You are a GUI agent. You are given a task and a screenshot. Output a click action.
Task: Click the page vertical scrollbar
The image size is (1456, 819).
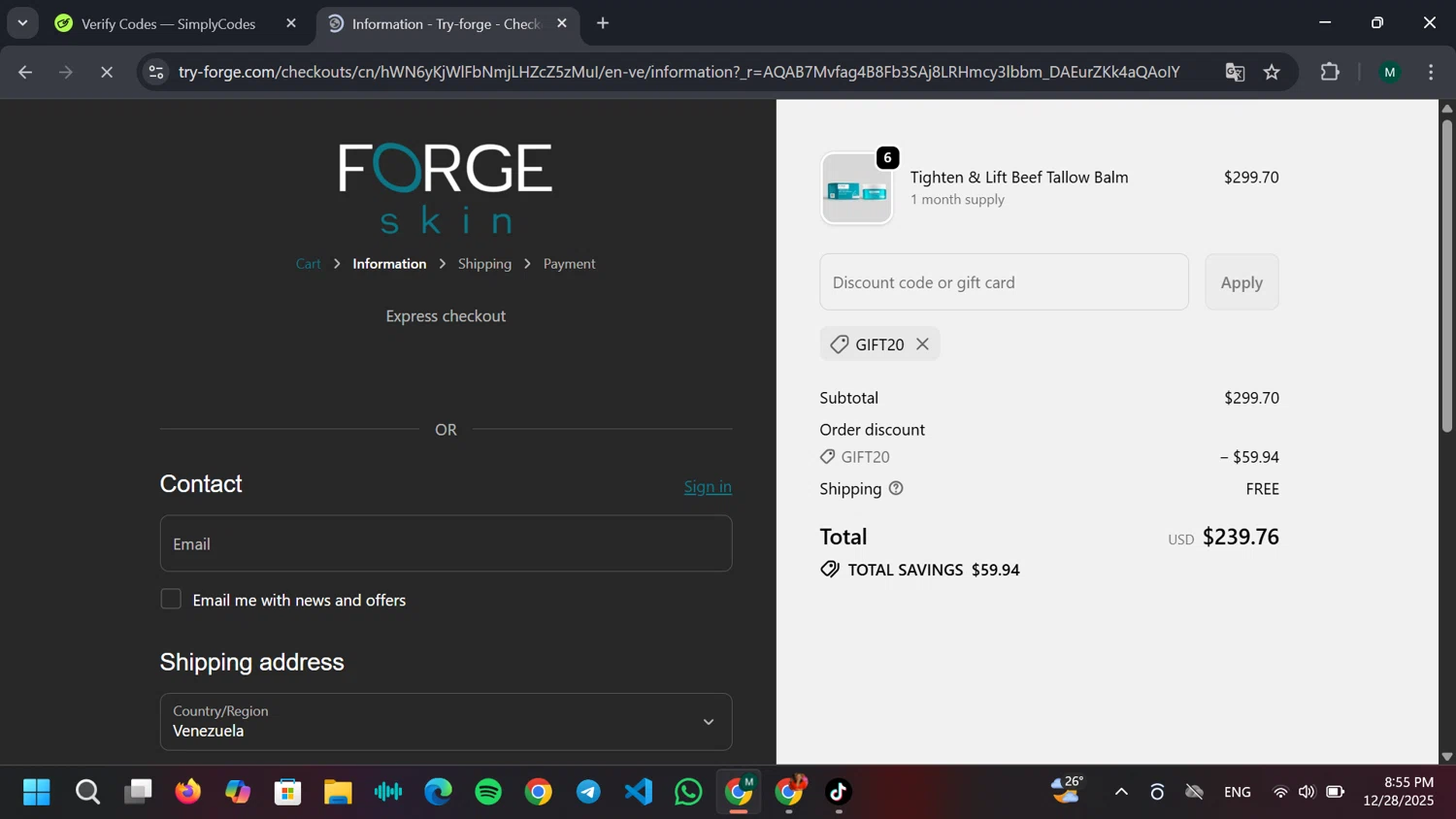pyautogui.click(x=1446, y=276)
